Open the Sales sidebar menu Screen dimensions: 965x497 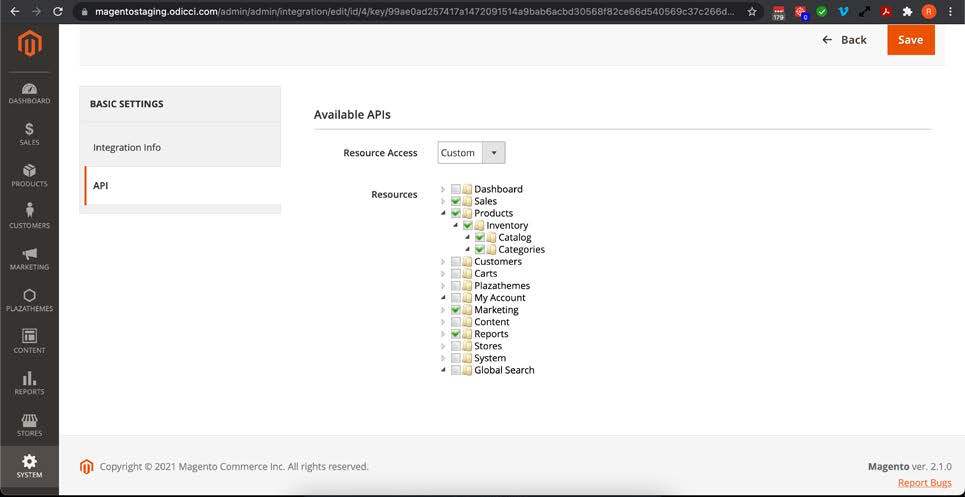coord(29,134)
